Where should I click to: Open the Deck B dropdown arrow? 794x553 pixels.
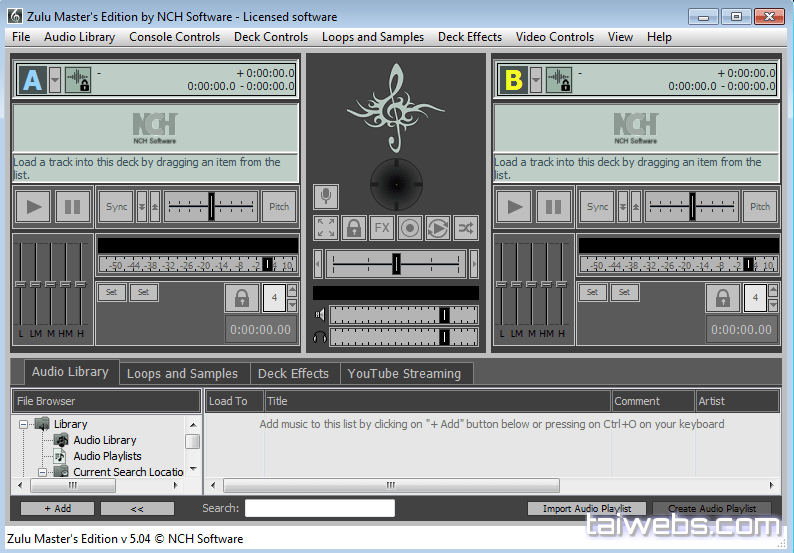(536, 80)
